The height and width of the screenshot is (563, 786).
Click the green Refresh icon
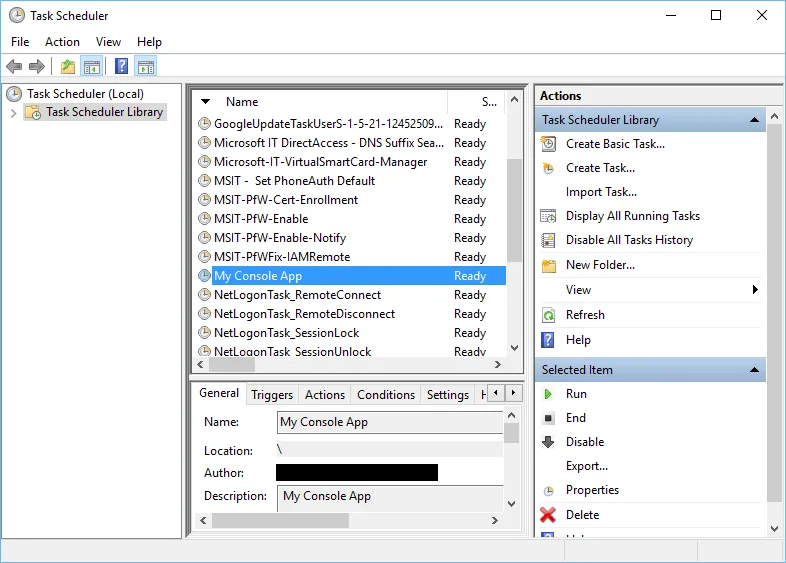pyautogui.click(x=548, y=315)
